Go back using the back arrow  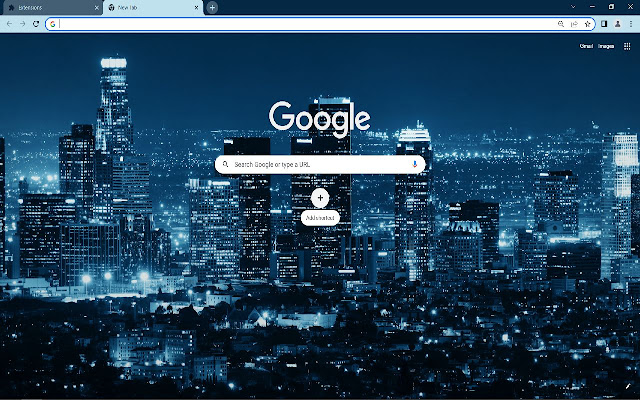coord(9,24)
